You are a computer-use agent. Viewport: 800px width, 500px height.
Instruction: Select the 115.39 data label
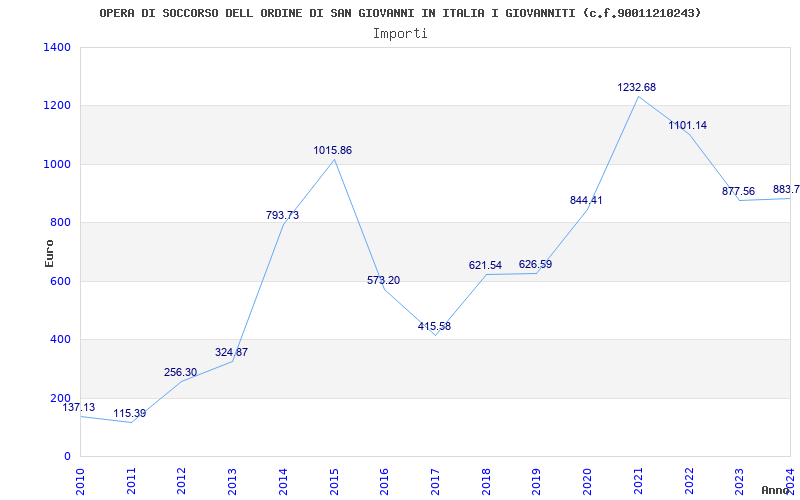click(130, 413)
